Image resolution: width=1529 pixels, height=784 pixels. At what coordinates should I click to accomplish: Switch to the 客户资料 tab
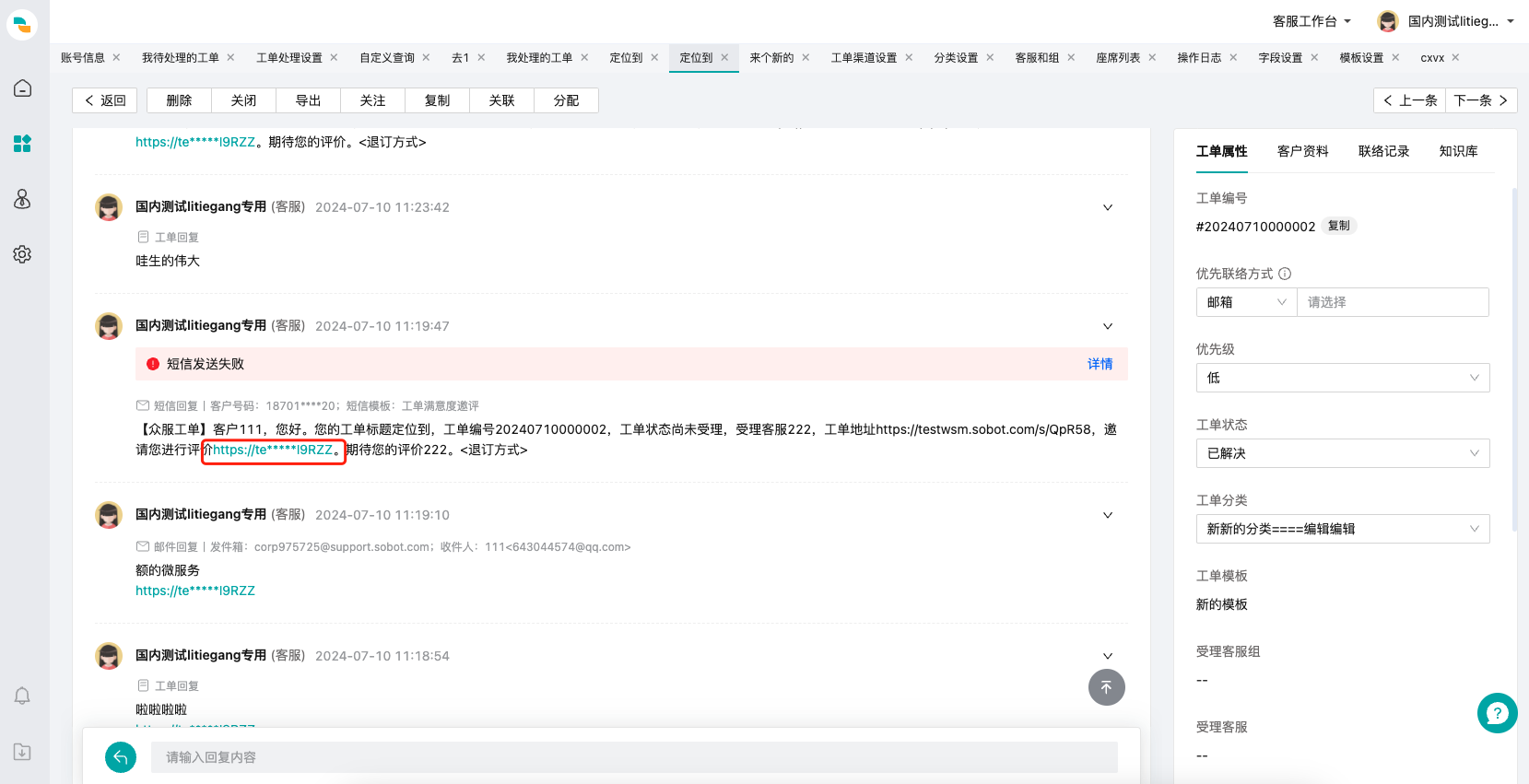coord(1303,151)
